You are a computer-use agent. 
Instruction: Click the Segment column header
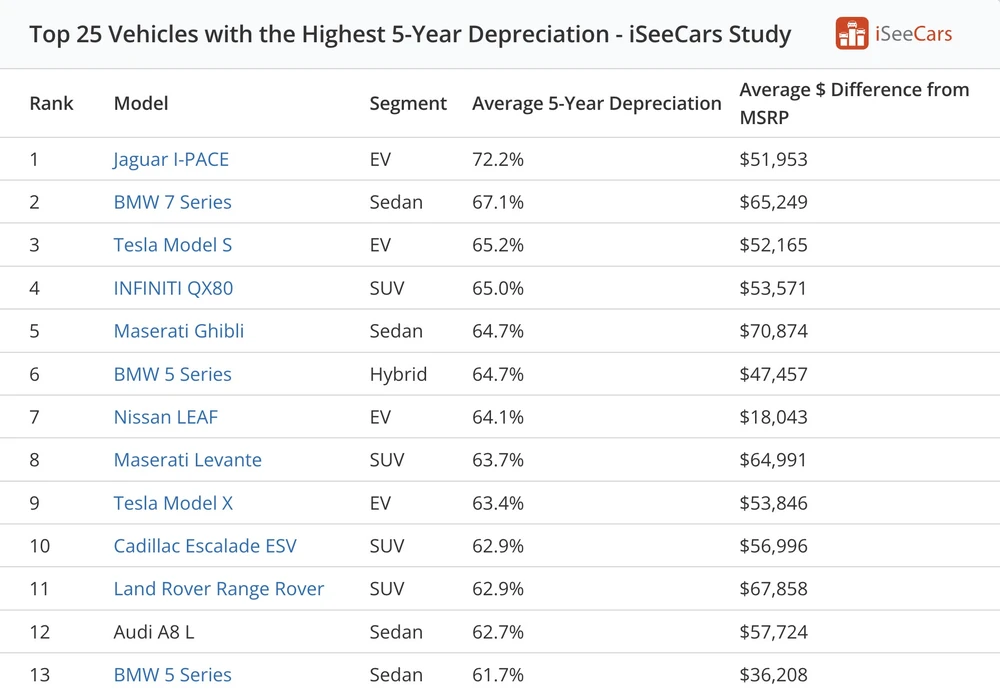click(408, 103)
